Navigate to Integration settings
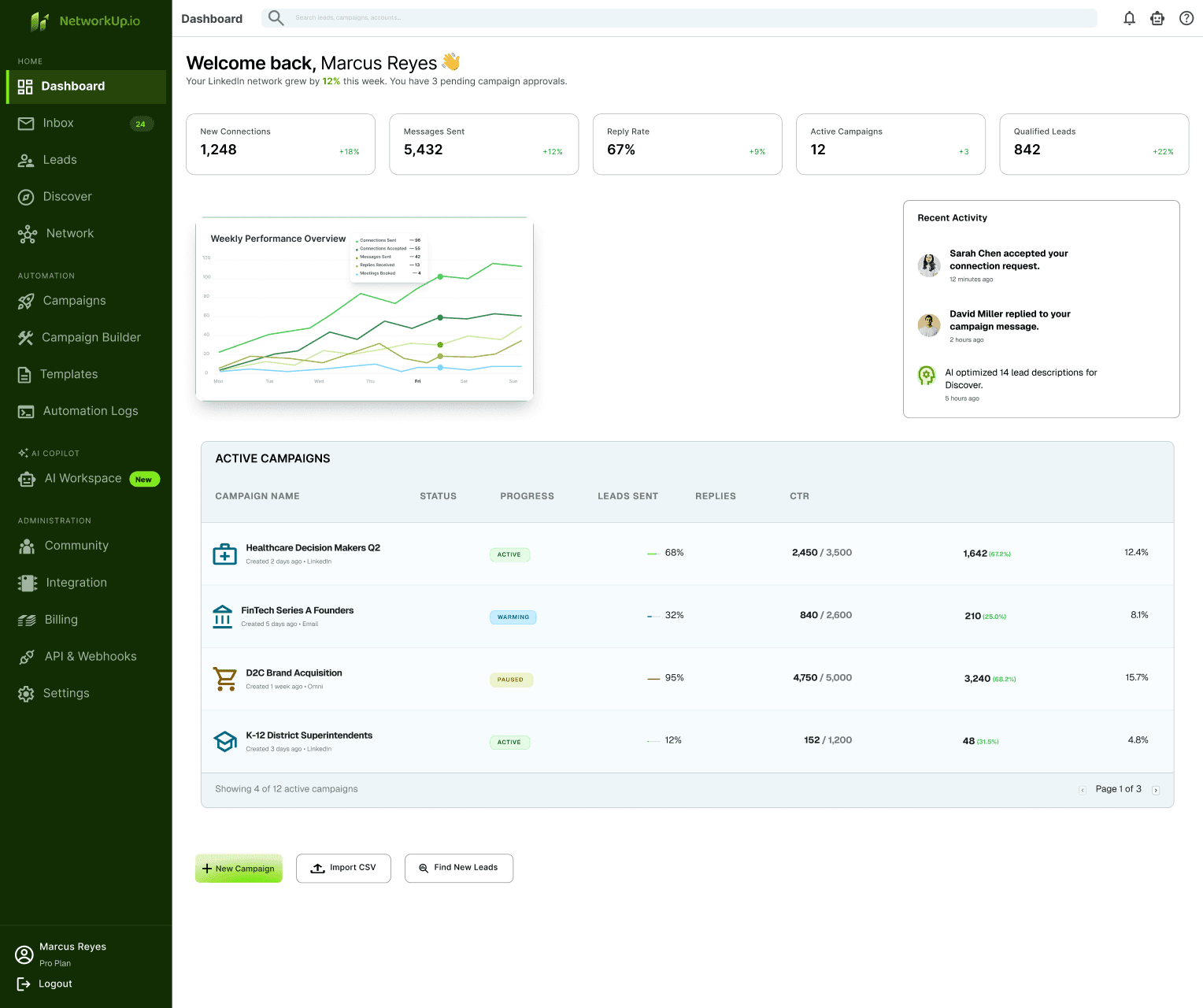 pyautogui.click(x=86, y=583)
